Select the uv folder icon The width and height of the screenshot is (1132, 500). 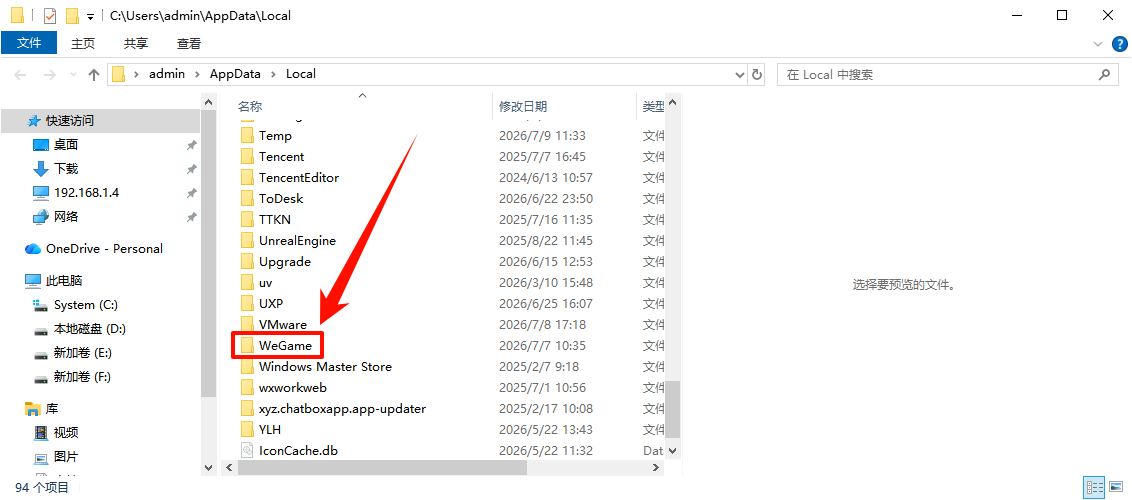(248, 282)
